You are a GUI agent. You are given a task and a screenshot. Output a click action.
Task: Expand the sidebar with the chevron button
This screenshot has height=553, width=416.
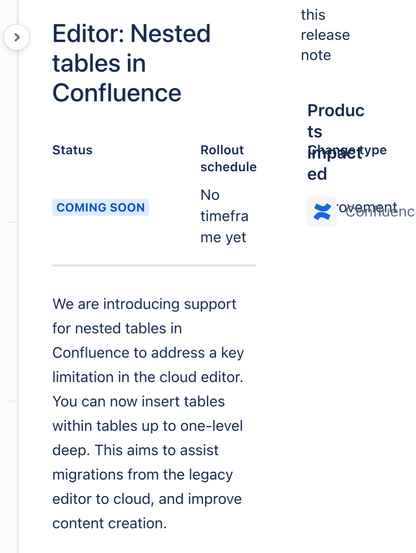(x=17, y=37)
